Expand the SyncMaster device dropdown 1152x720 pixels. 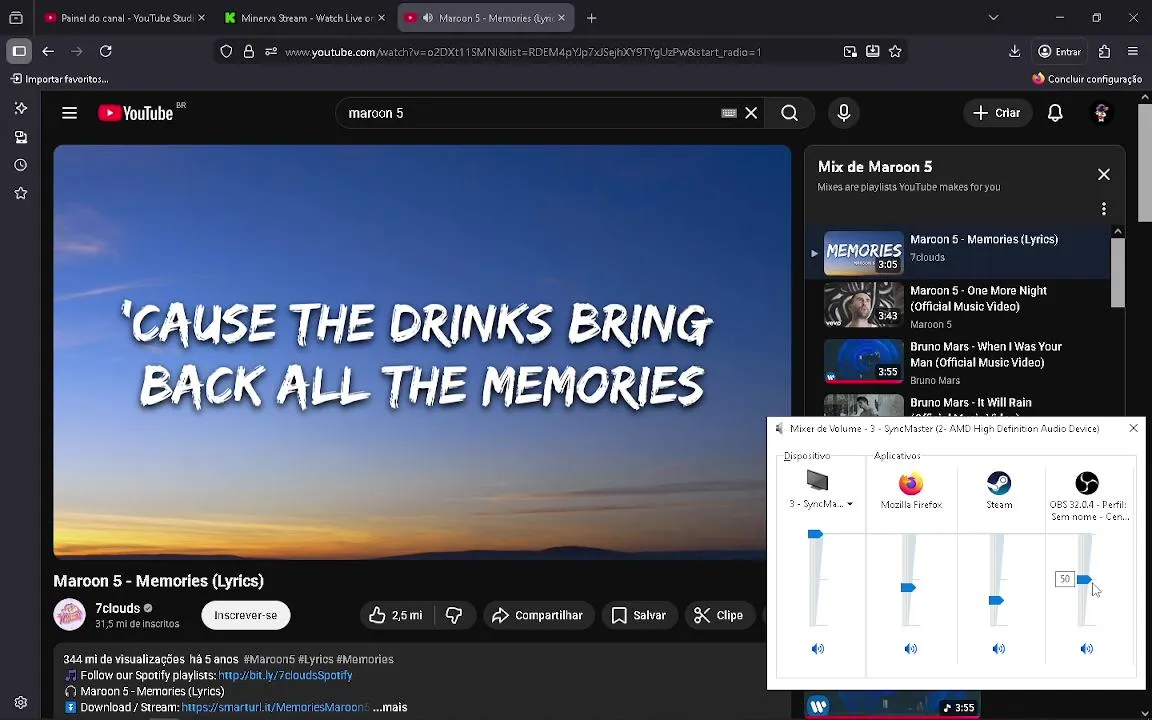[850, 504]
